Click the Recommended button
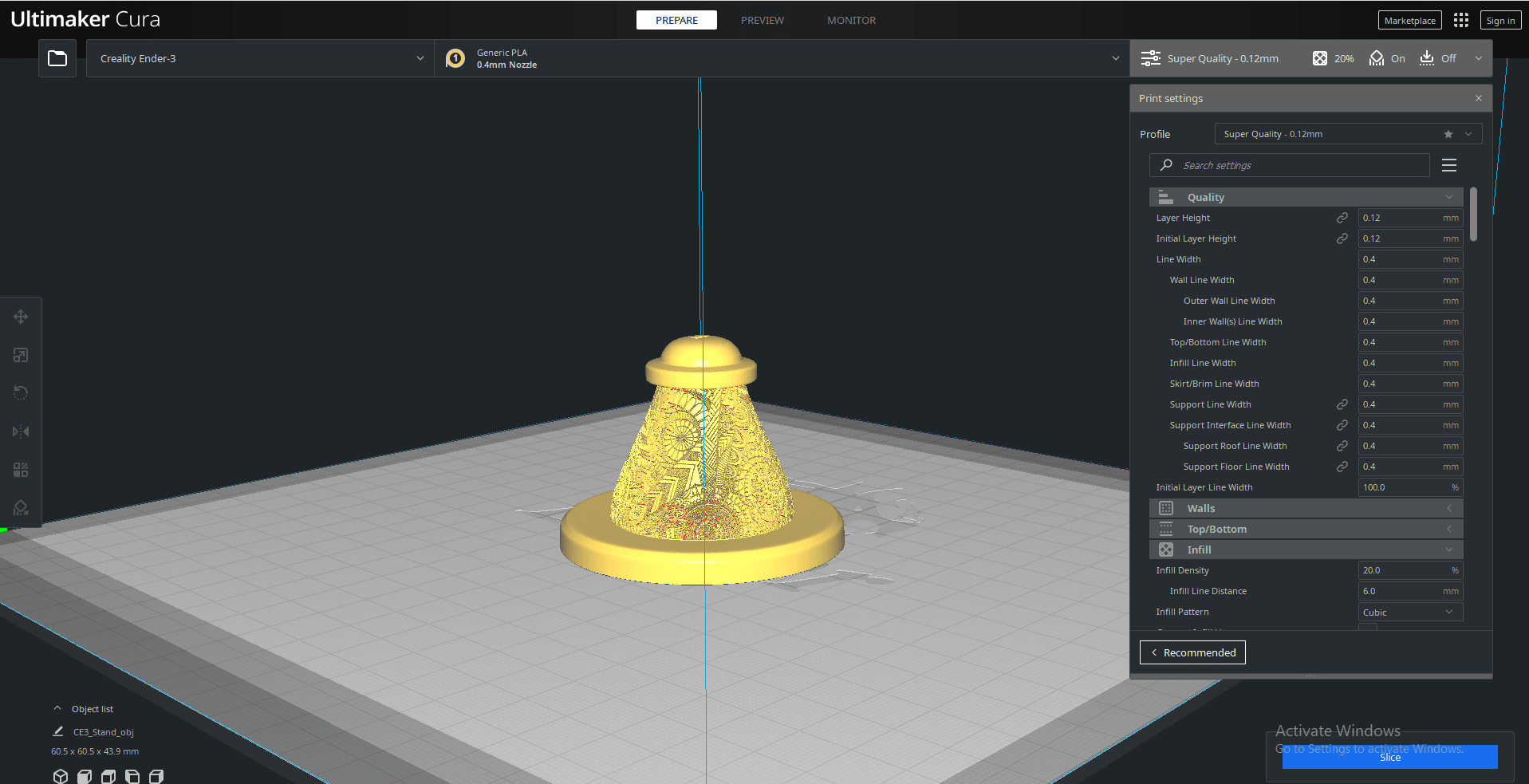Viewport: 1529px width, 784px height. (1192, 652)
